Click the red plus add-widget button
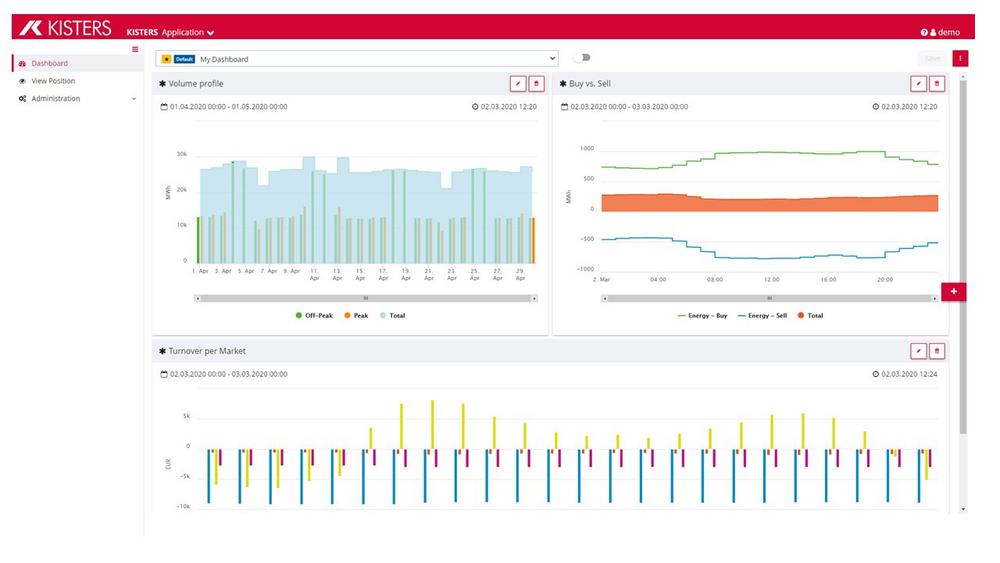Viewport: 1000px width, 563px height. tap(953, 291)
